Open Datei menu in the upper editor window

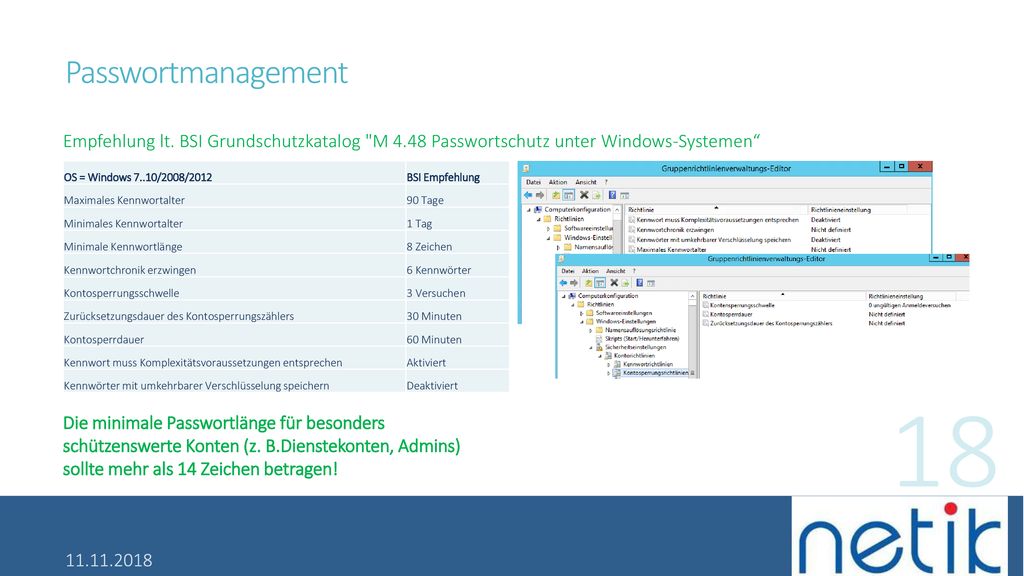point(534,182)
